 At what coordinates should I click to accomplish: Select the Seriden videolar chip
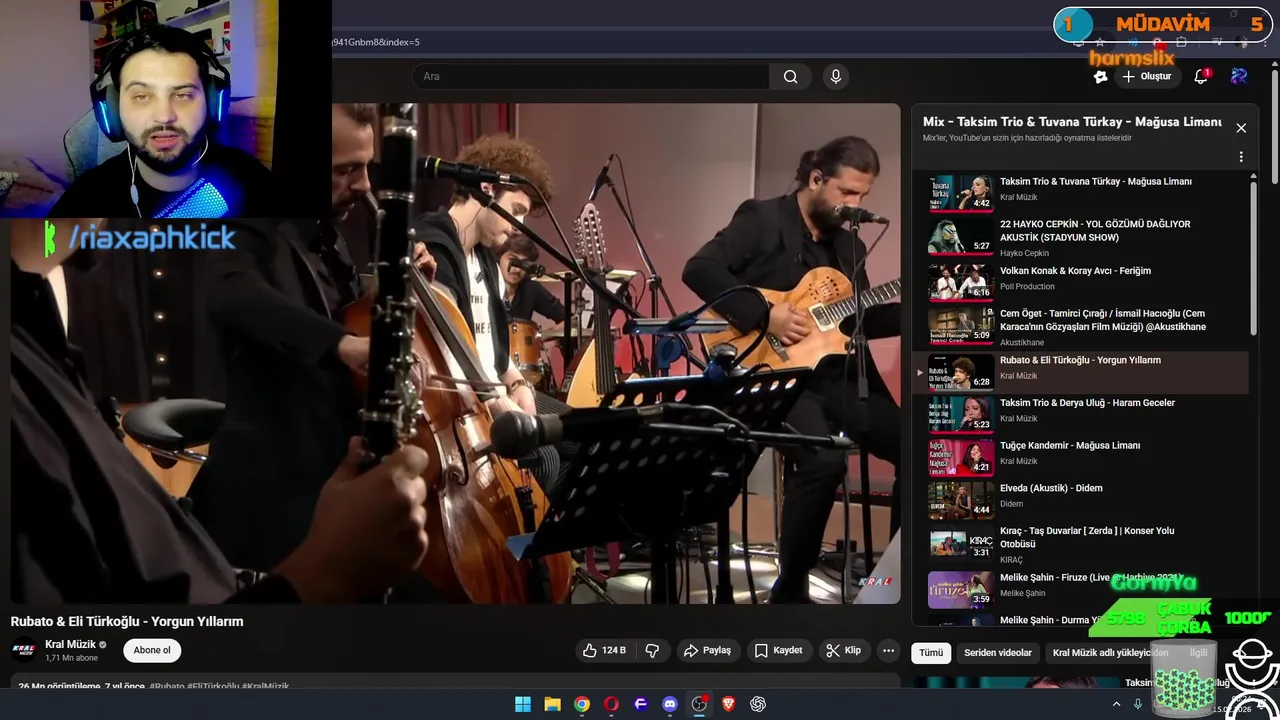[998, 653]
